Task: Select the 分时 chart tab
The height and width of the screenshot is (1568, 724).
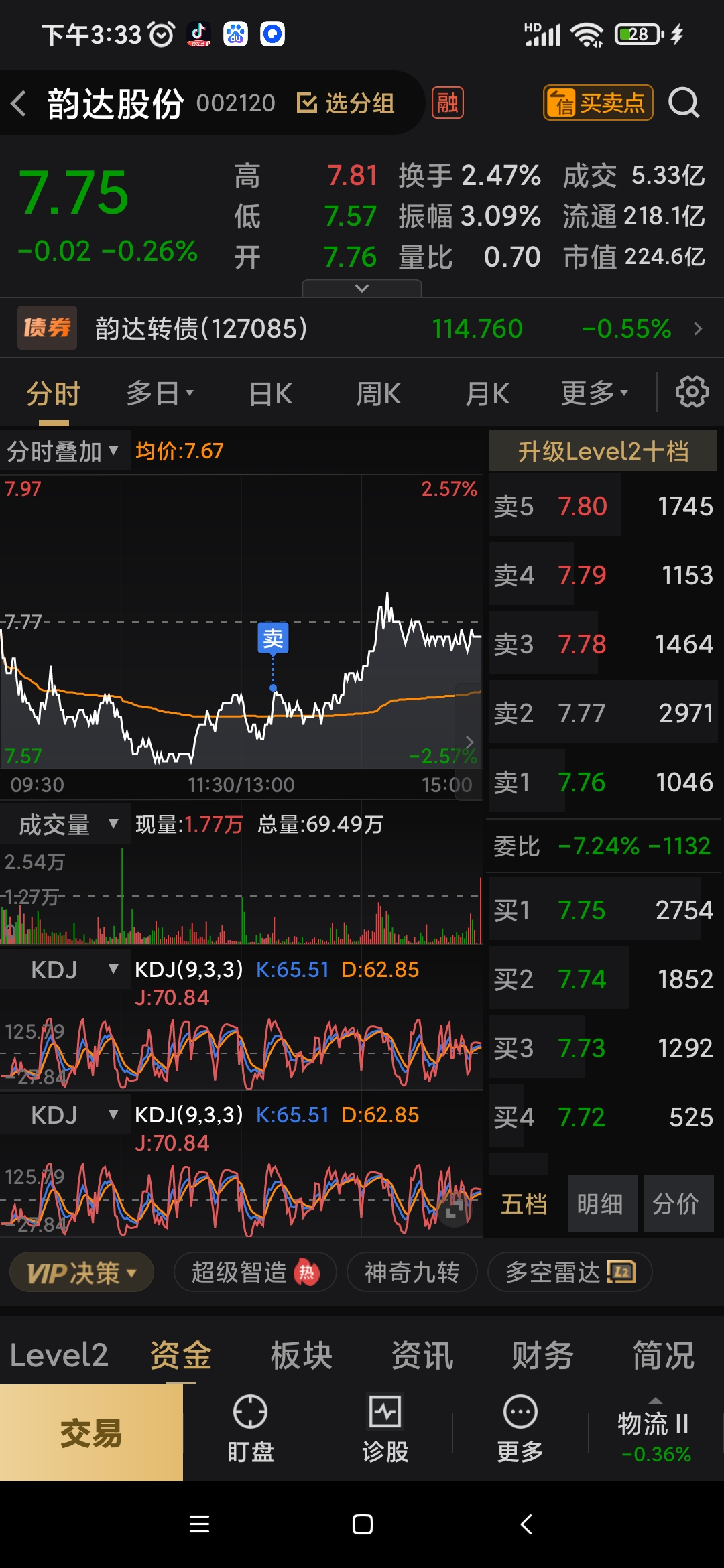Action: tap(54, 393)
